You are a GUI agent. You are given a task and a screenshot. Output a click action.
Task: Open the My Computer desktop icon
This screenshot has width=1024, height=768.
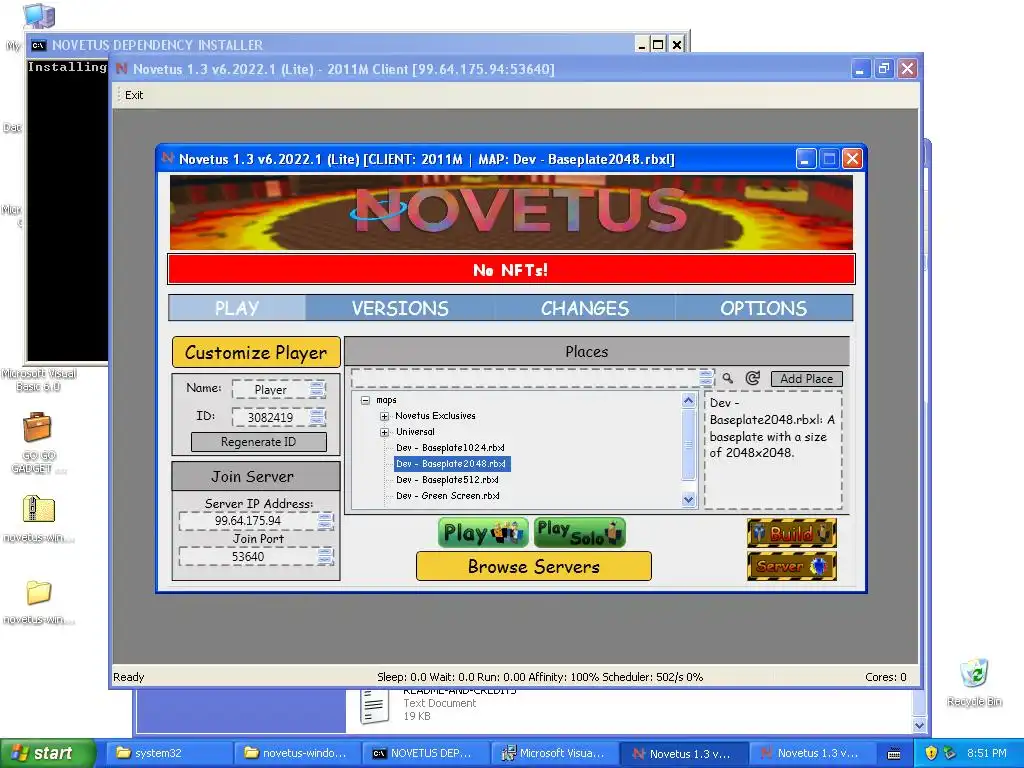click(39, 16)
